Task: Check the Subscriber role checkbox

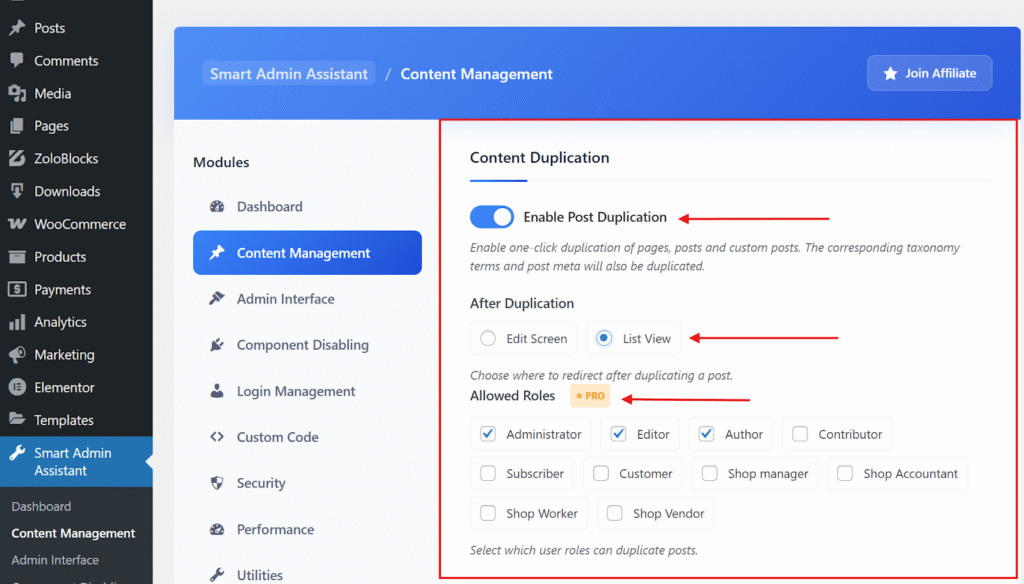Action: click(x=488, y=473)
